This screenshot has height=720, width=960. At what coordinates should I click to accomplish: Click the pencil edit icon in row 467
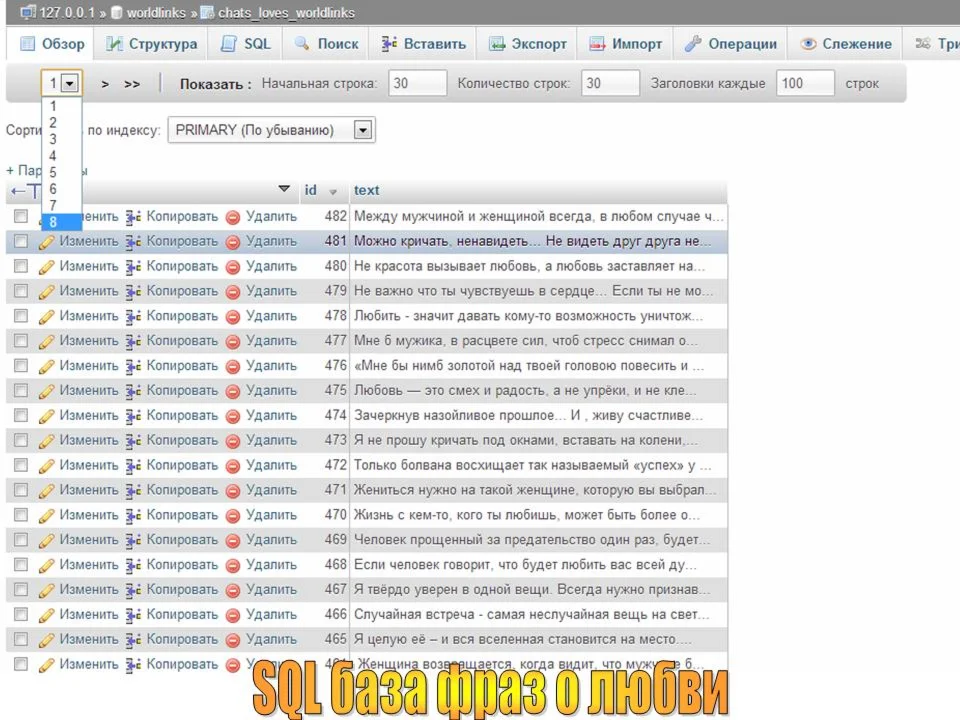click(x=47, y=590)
